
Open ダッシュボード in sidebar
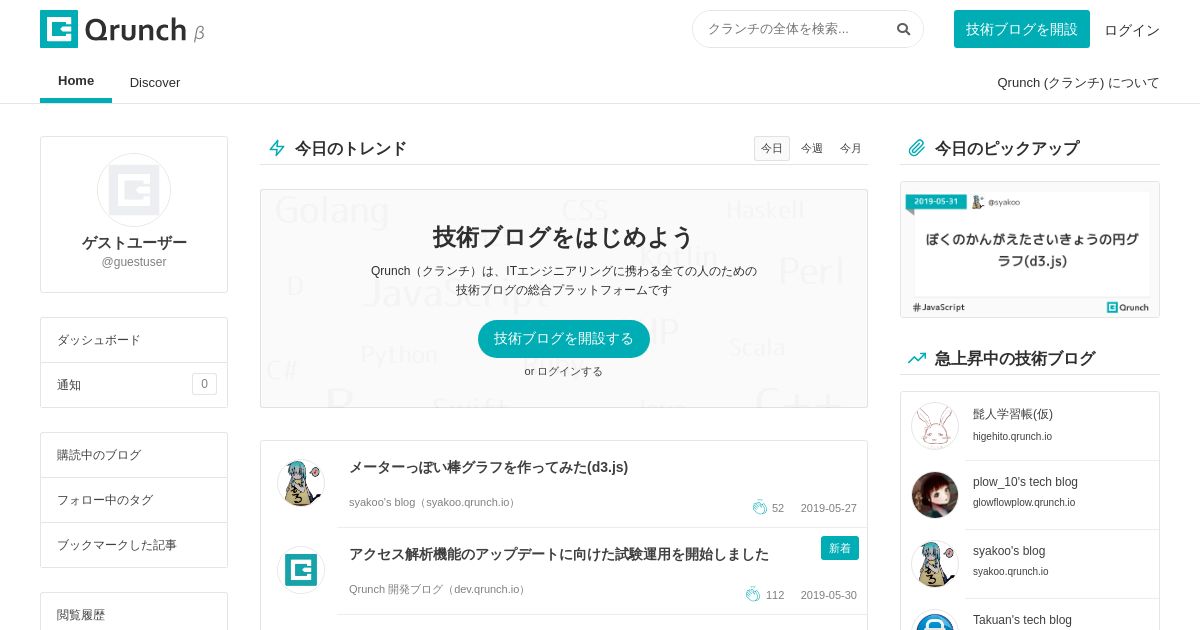pos(134,340)
